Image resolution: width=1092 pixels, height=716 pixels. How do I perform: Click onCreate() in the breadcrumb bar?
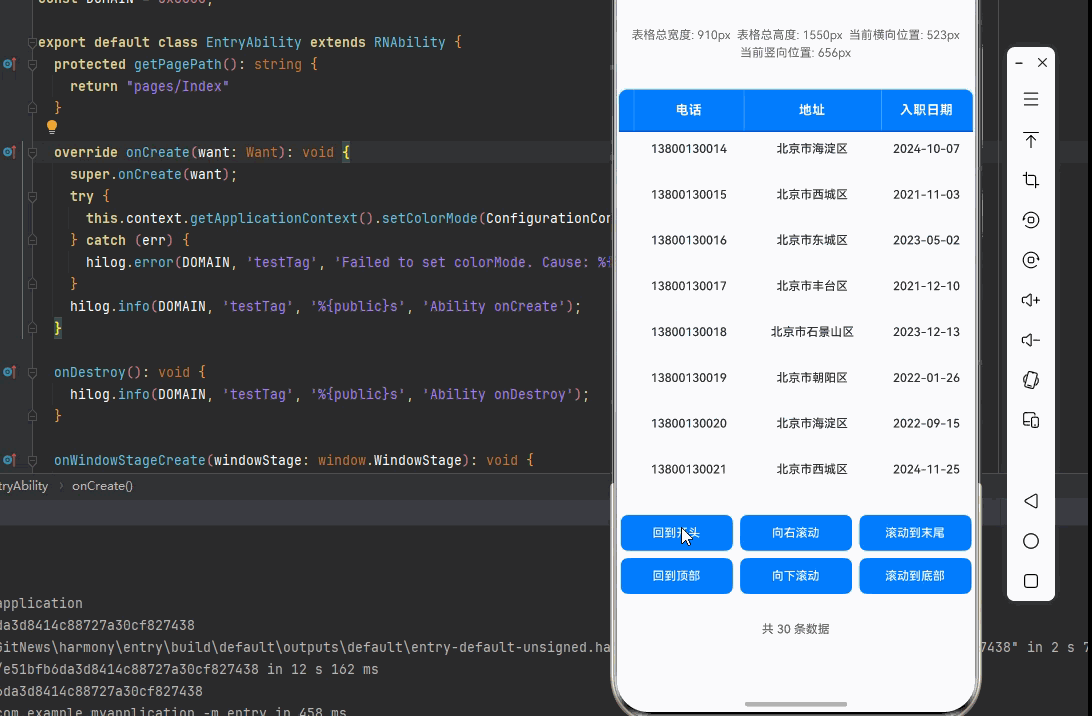102,485
